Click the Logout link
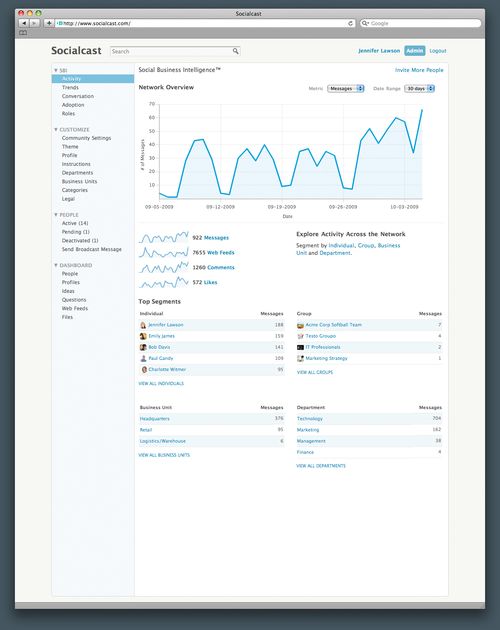500x630 pixels. click(x=438, y=51)
